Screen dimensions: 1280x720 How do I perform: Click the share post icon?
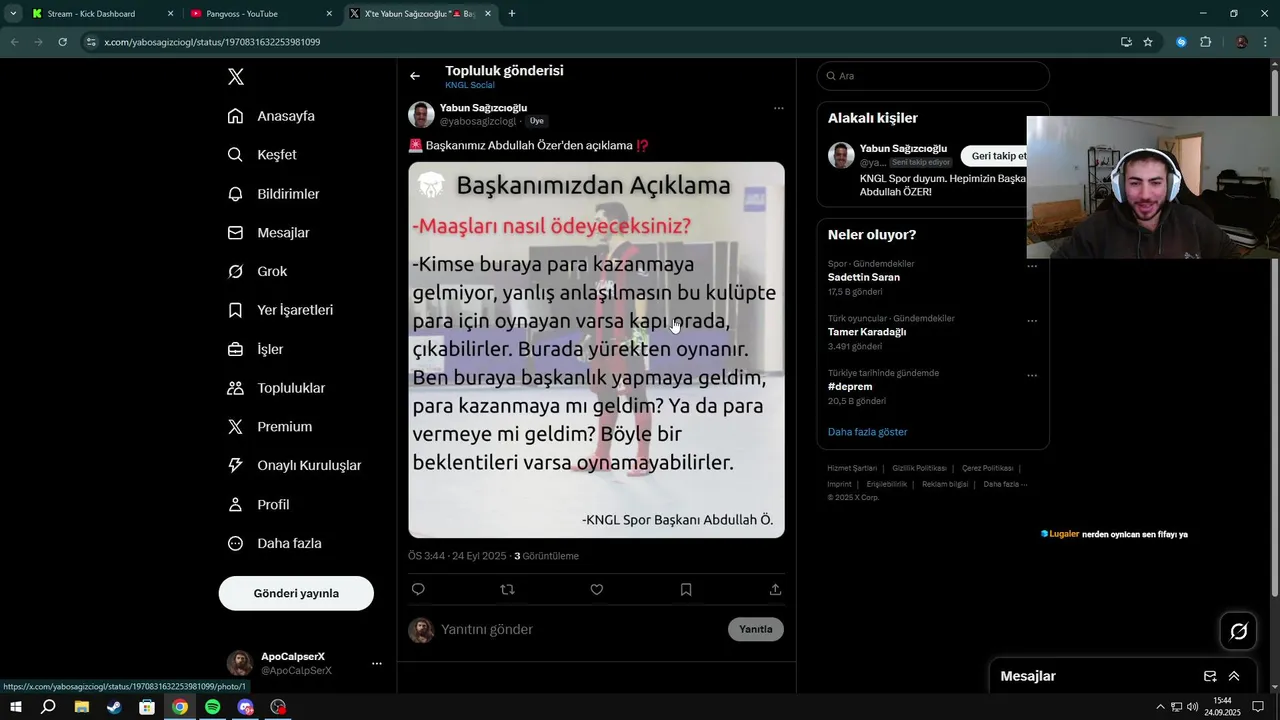(775, 590)
